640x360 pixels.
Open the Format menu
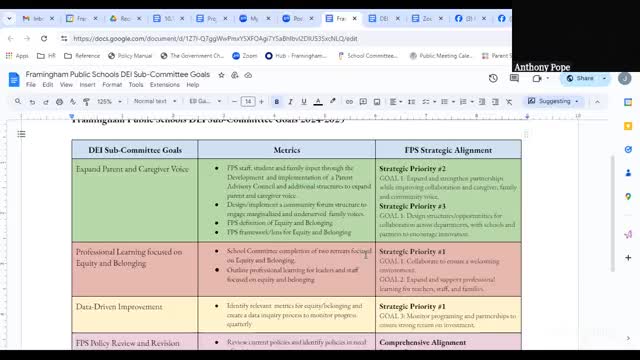click(x=112, y=85)
